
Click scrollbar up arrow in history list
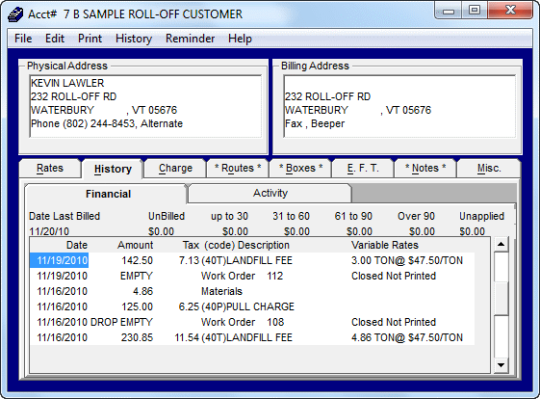[x=501, y=244]
